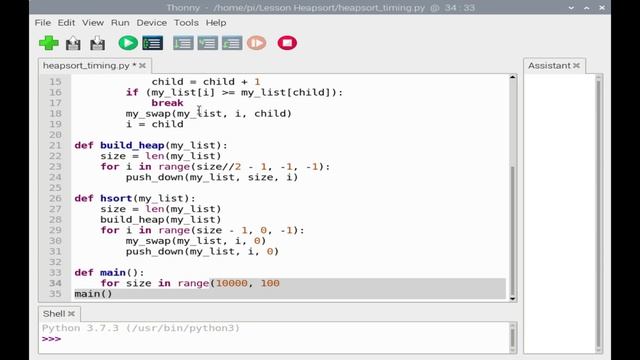Click line number 21 in the gutter
The height and width of the screenshot is (360, 640).
click(55, 145)
